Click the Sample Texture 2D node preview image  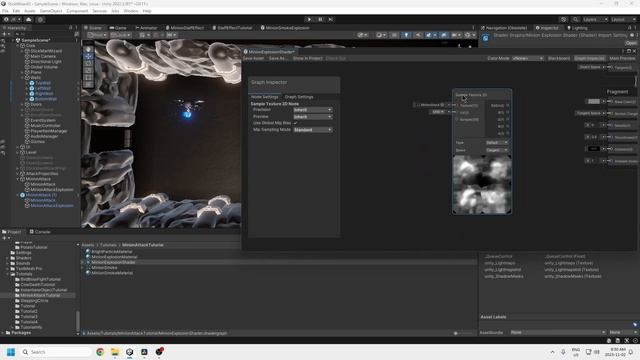click(482, 184)
